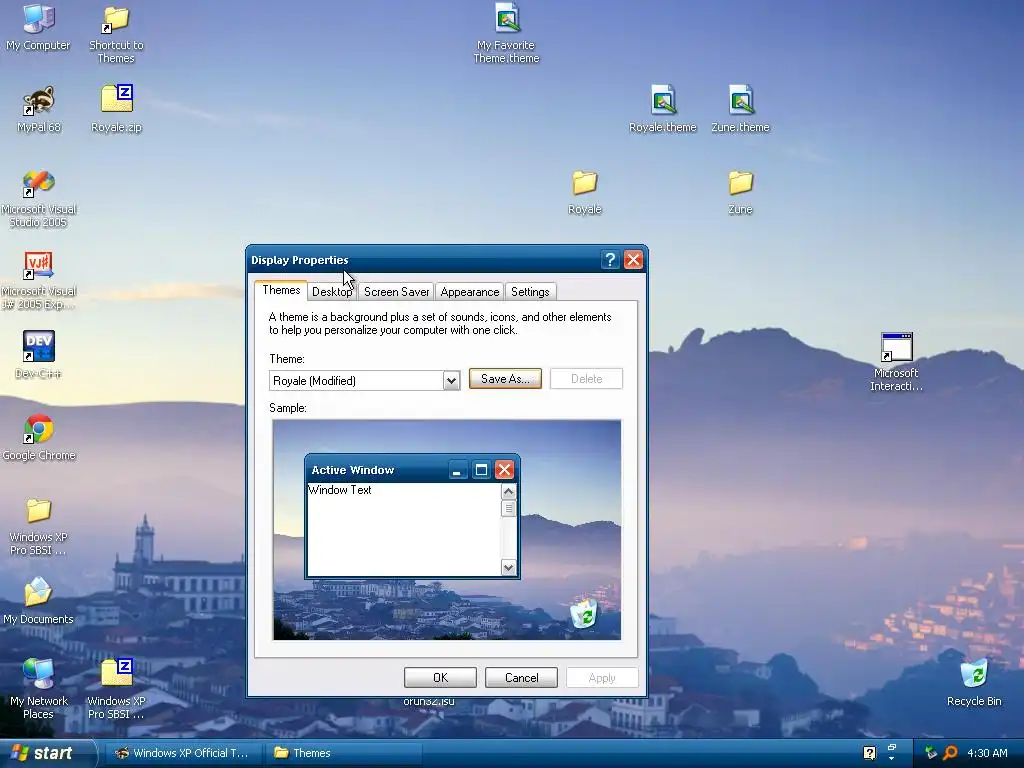The width and height of the screenshot is (1024, 768).
Task: Switch to Themes window on taskbar
Action: coord(343,753)
